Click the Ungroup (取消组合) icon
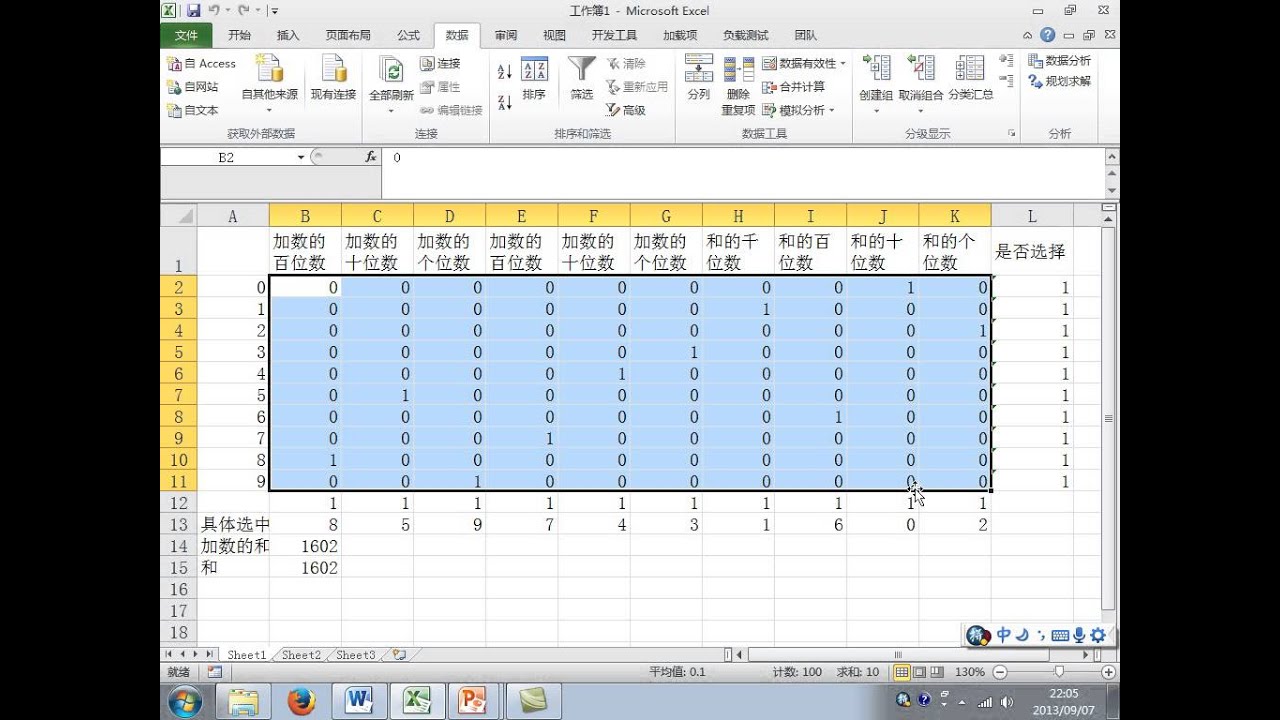Viewport: 1280px width, 720px height. [x=921, y=68]
